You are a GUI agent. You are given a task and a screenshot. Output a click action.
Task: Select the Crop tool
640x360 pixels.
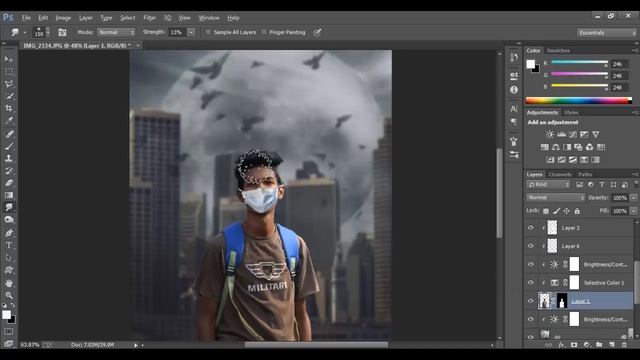(x=9, y=108)
